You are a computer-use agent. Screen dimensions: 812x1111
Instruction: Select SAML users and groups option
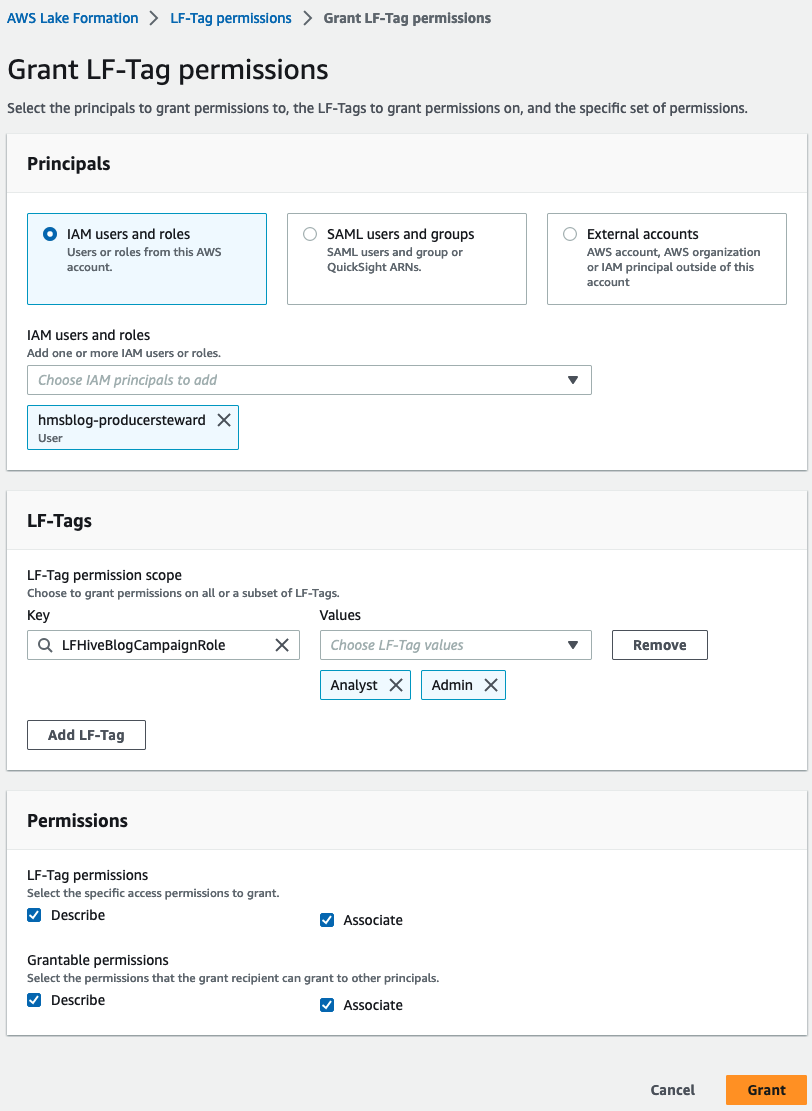click(310, 234)
